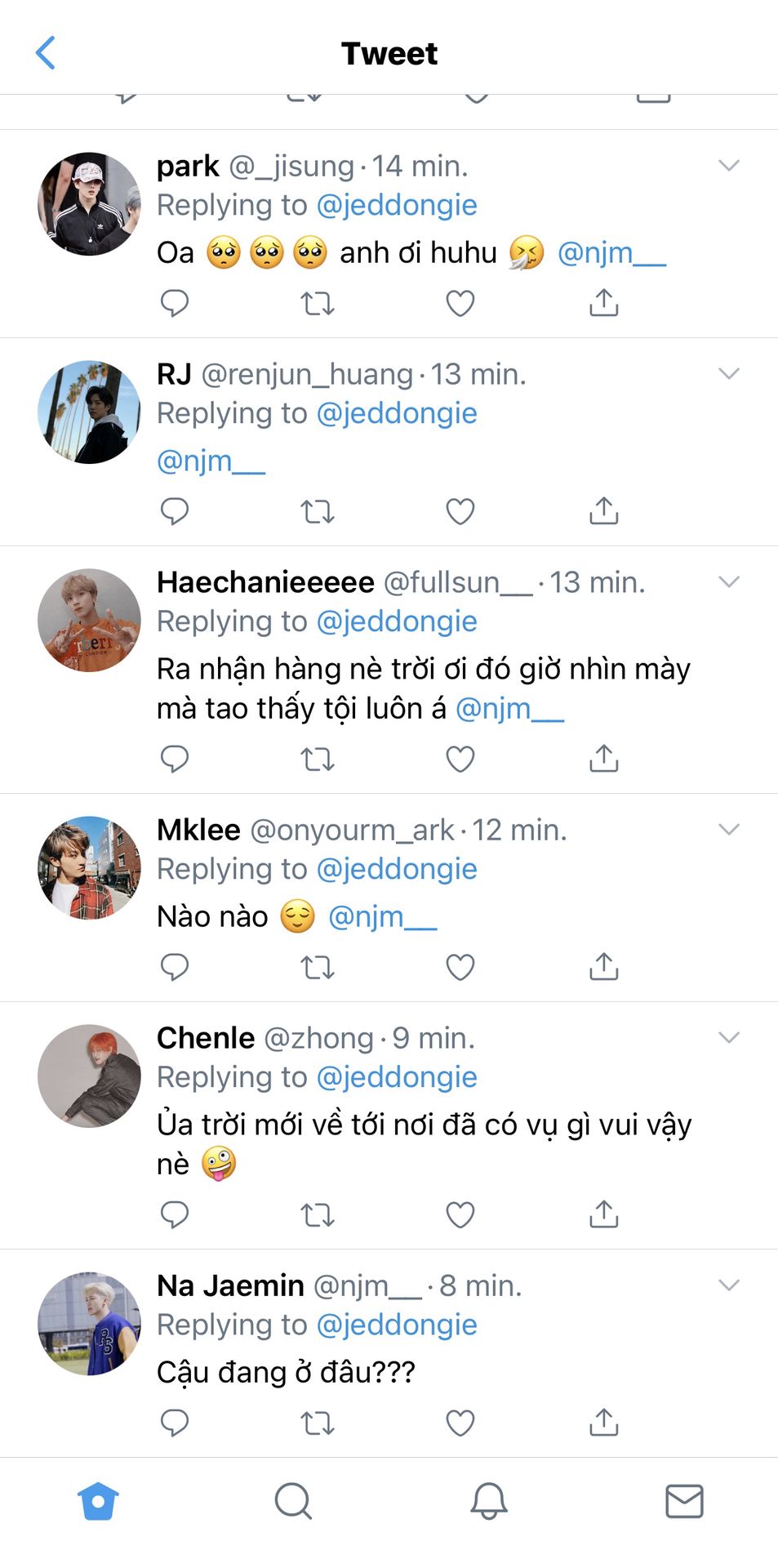Screen dimensions: 778x1568
Task: Go back using the blue arrow
Action: pos(47,53)
